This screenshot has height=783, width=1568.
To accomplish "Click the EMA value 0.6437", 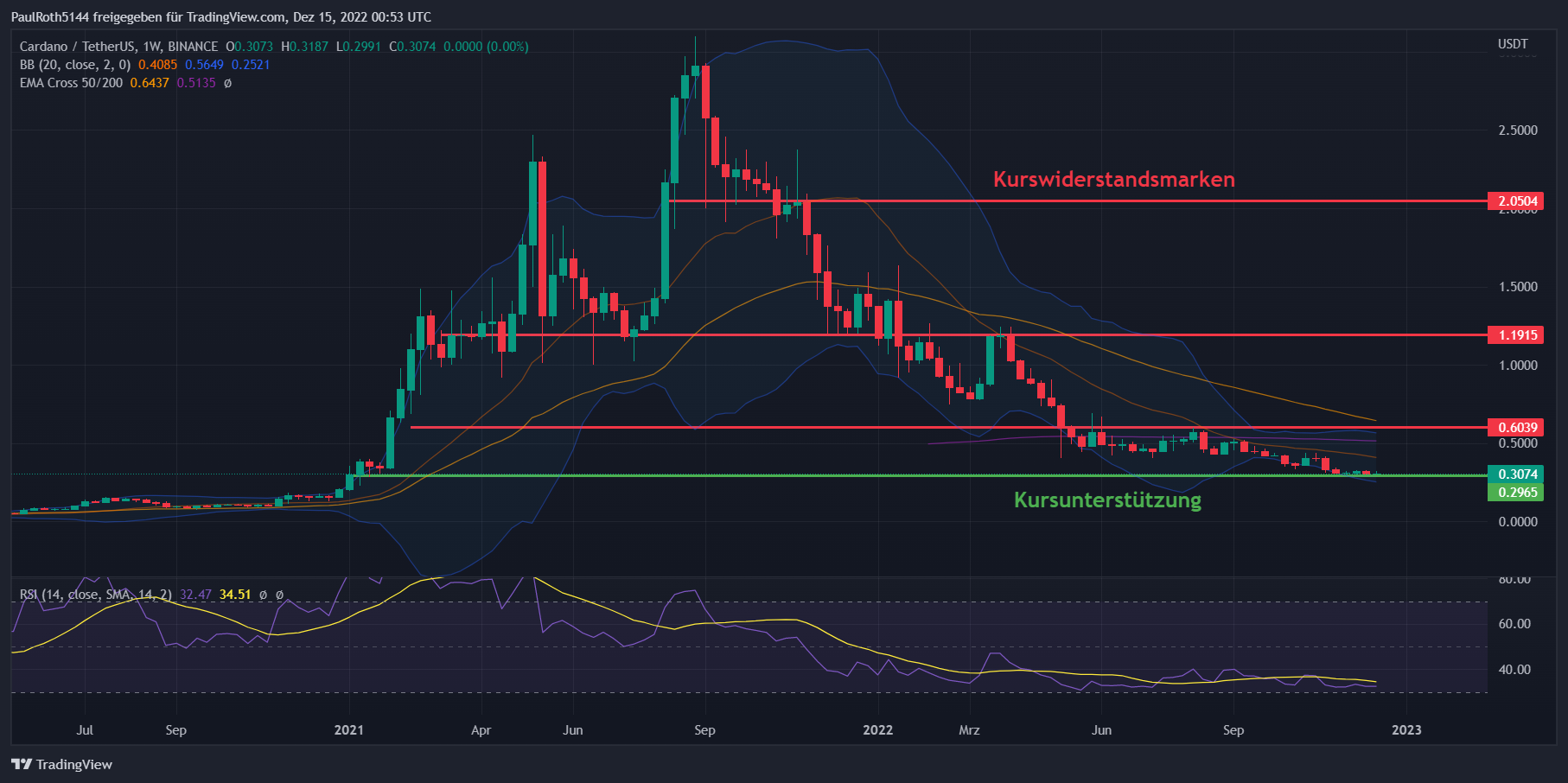I will (150, 83).
